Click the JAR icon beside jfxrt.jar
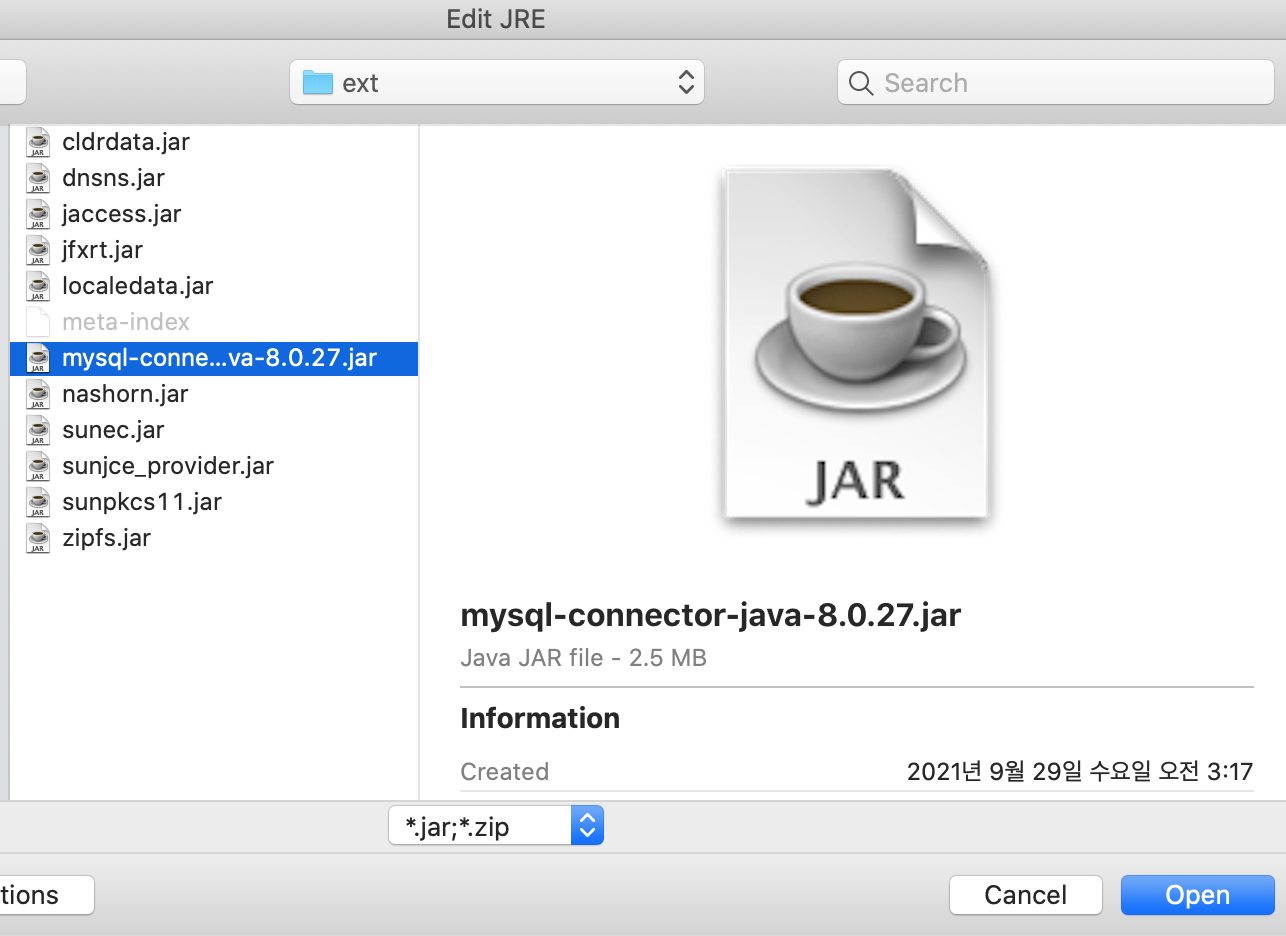Screen dimensions: 1286x936 click(37, 250)
